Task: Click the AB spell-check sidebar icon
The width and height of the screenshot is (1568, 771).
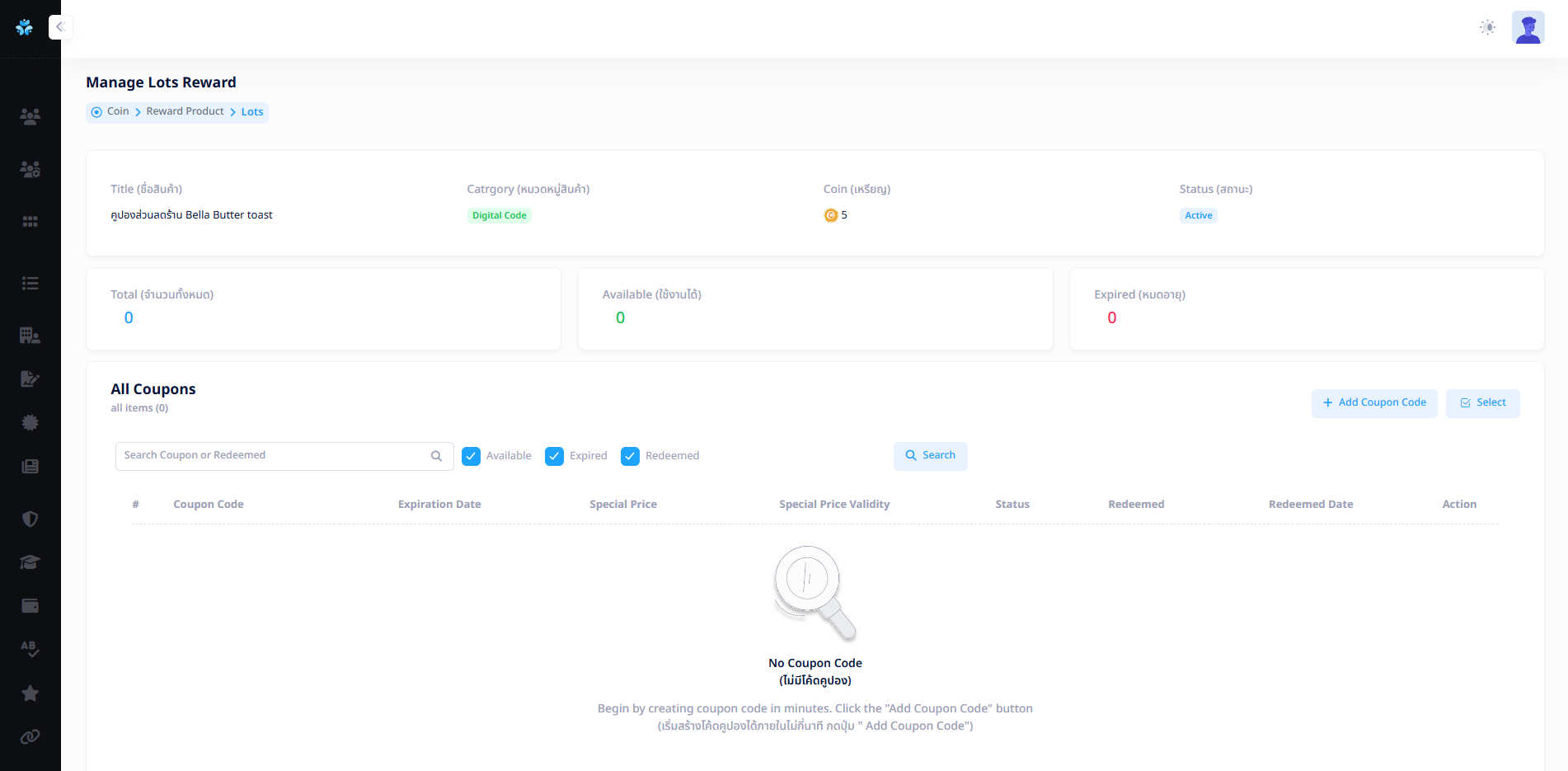Action: click(30, 649)
